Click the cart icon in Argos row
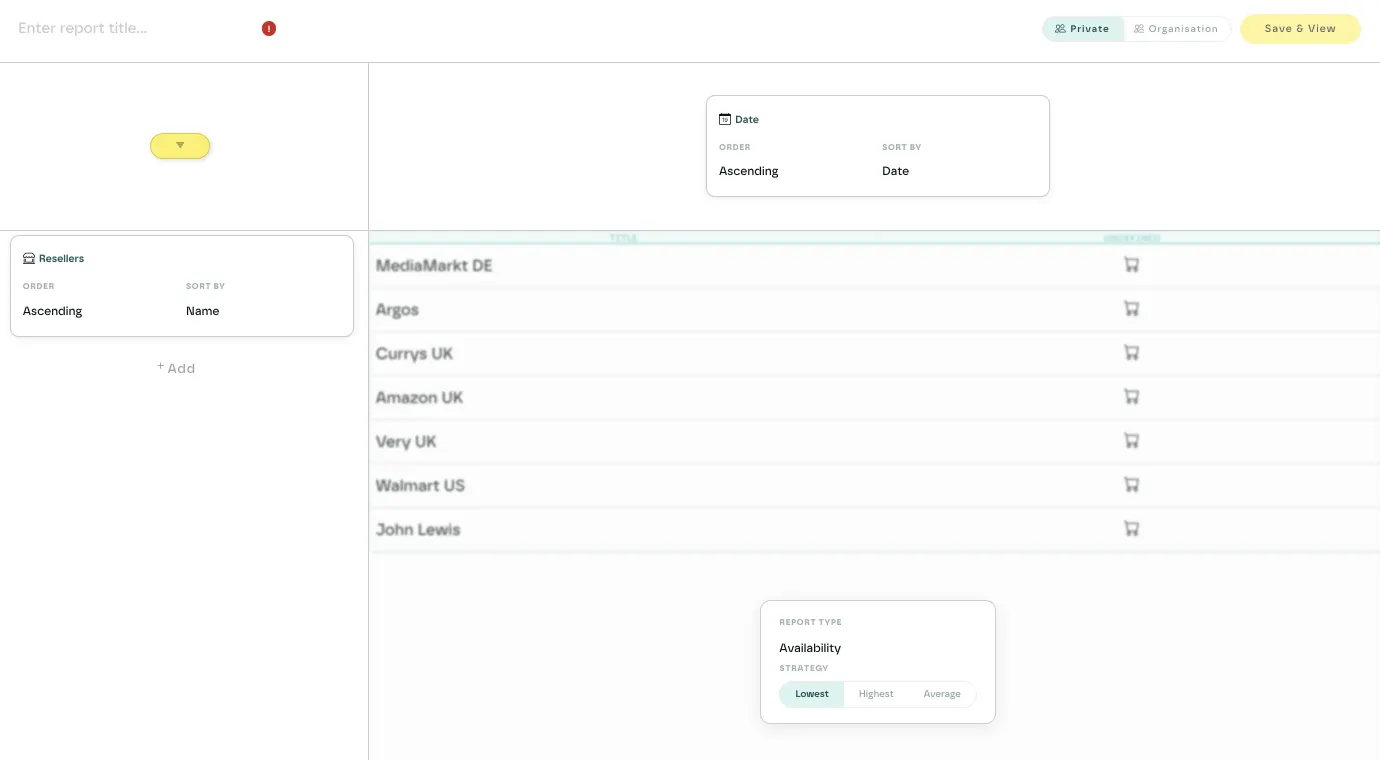This screenshot has width=1380, height=760. (x=1132, y=309)
